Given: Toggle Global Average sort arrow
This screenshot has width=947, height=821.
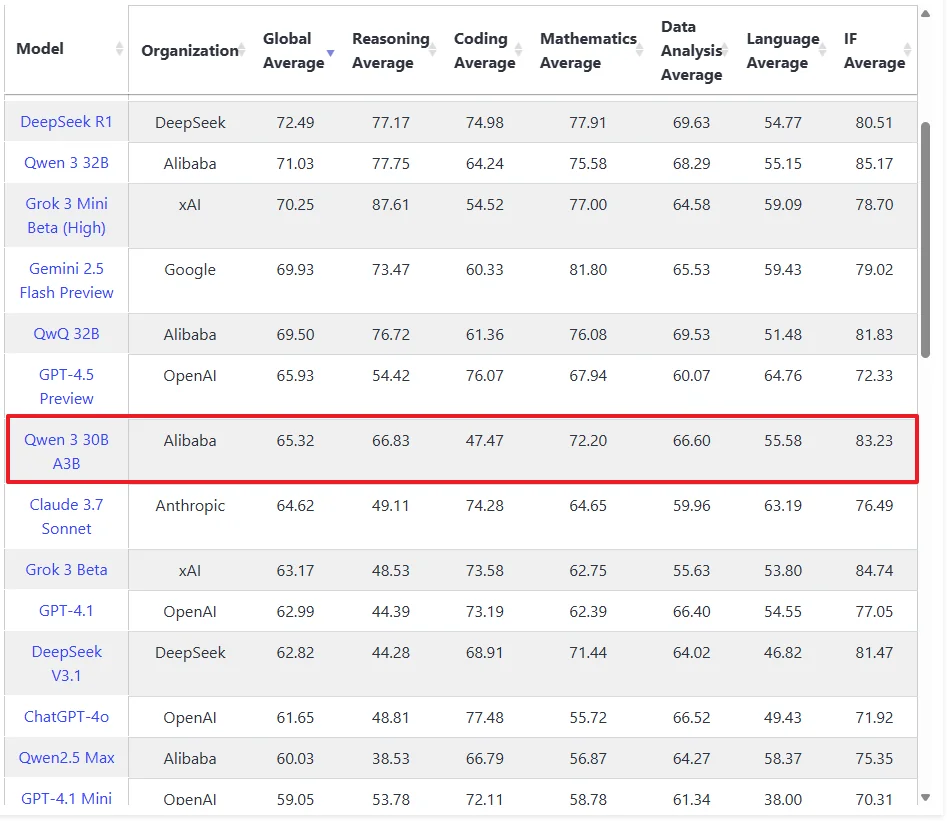Looking at the screenshot, I should tap(330, 53).
